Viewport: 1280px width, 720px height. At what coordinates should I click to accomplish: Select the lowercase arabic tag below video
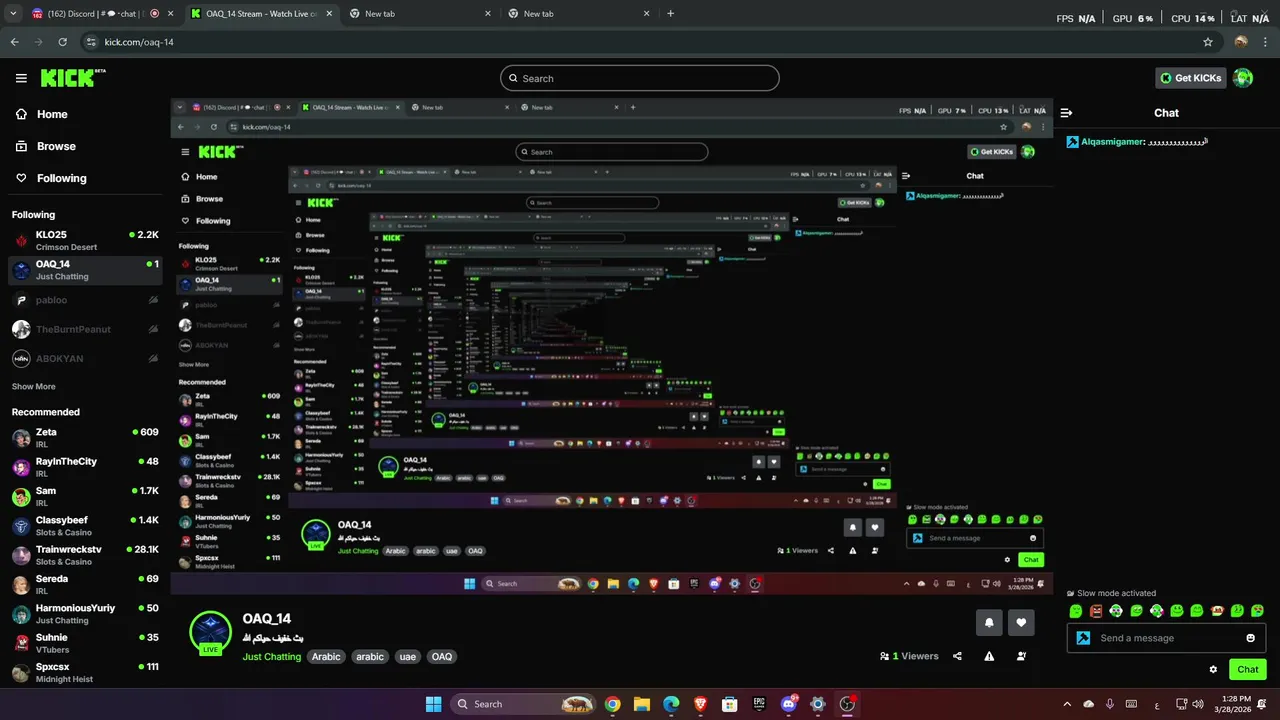[370, 657]
